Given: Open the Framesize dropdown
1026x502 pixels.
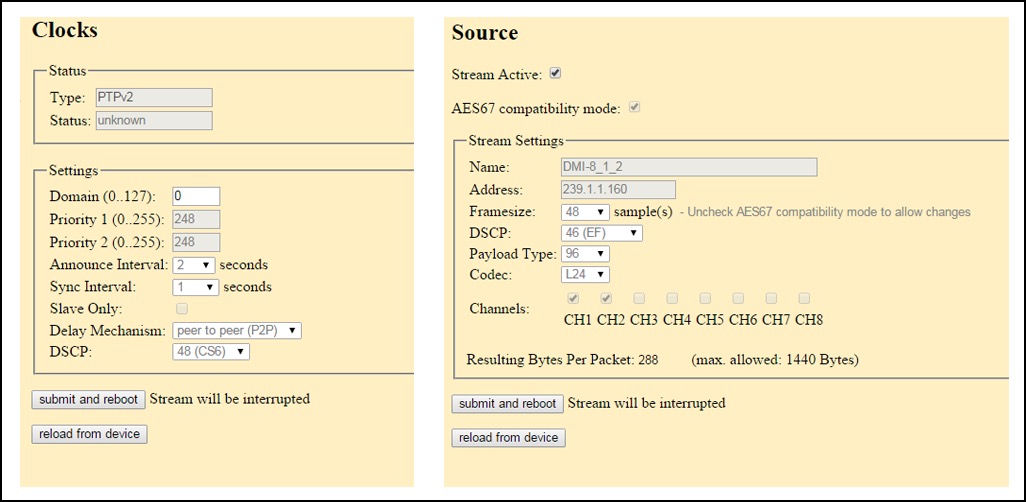Looking at the screenshot, I should (585, 212).
